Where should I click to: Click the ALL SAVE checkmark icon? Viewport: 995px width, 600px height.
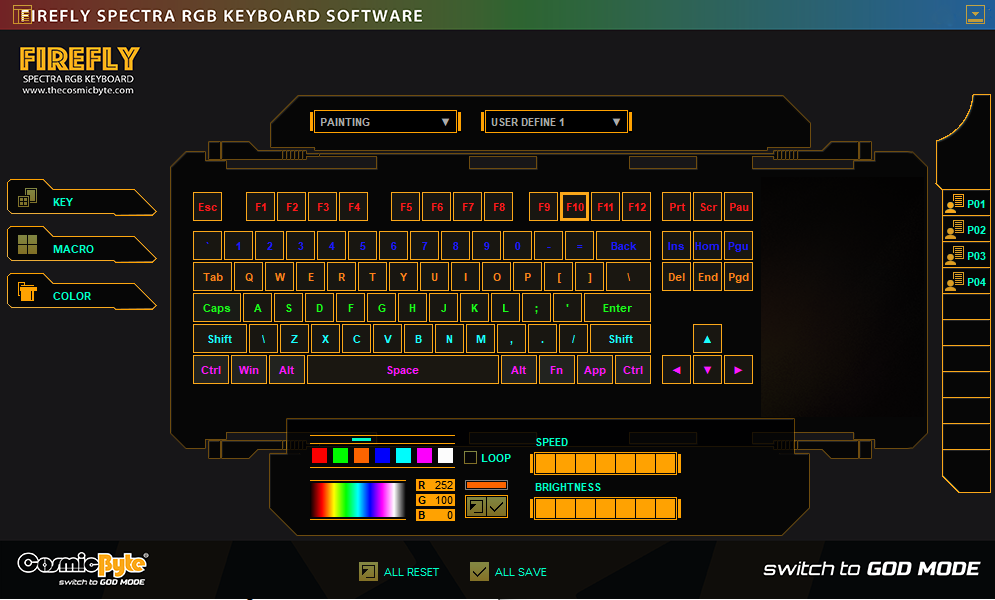coord(479,572)
